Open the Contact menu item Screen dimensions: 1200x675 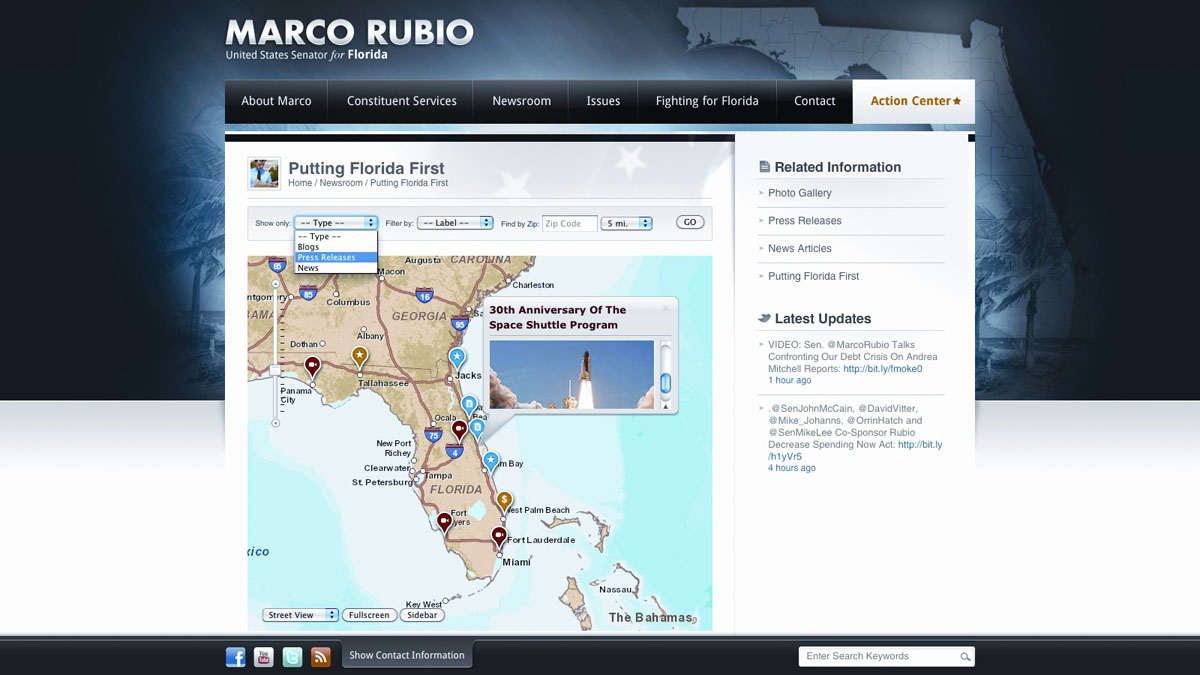click(815, 101)
